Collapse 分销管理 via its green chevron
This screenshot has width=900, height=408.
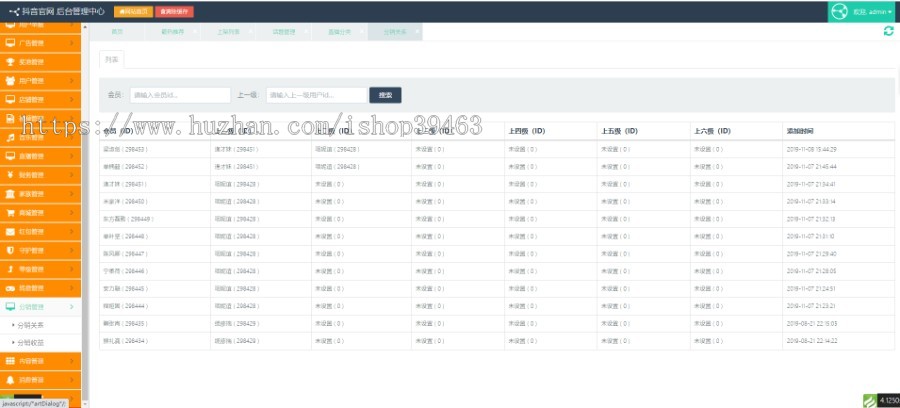tap(71, 307)
